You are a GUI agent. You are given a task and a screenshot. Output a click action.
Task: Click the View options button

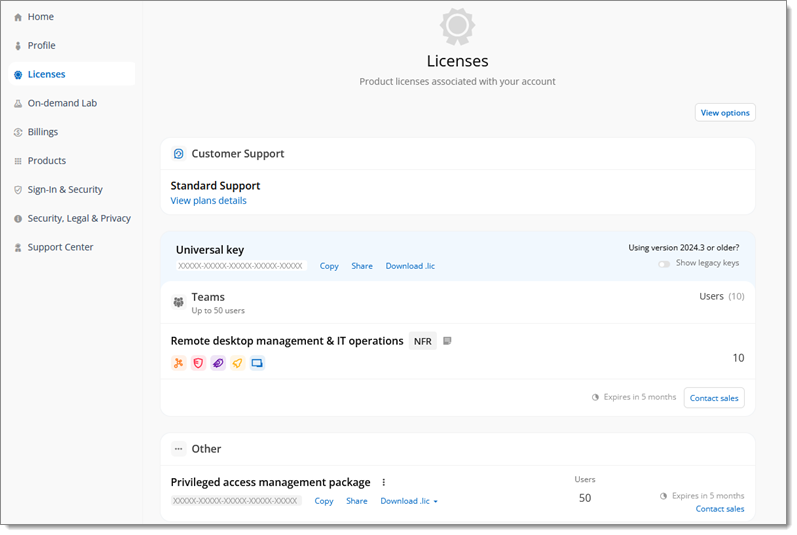point(725,113)
